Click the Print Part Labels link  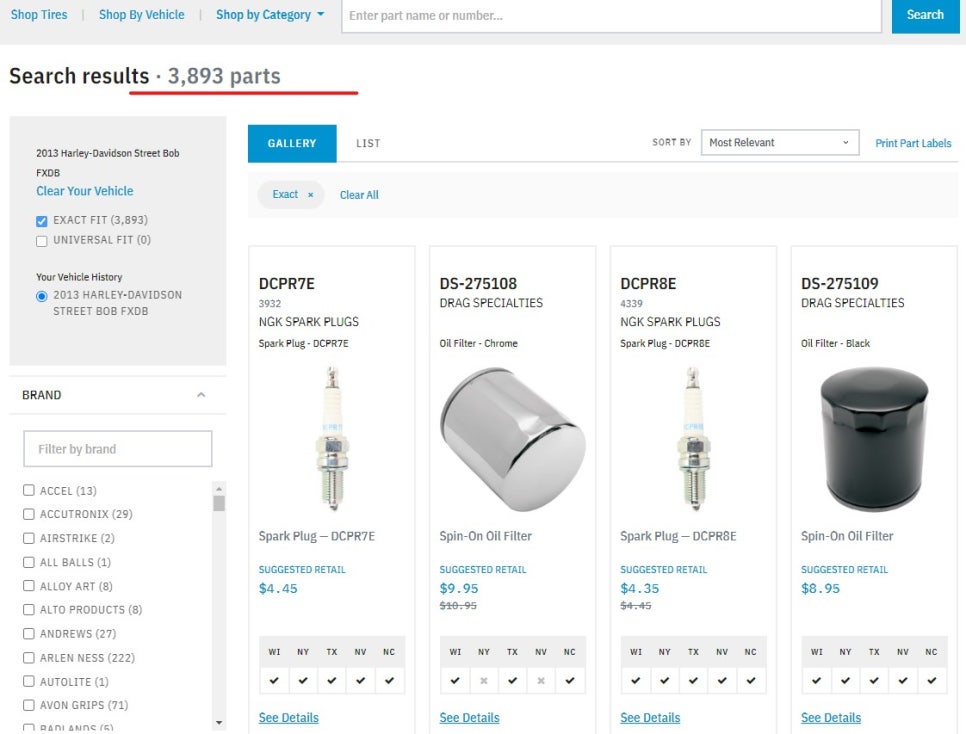click(913, 143)
